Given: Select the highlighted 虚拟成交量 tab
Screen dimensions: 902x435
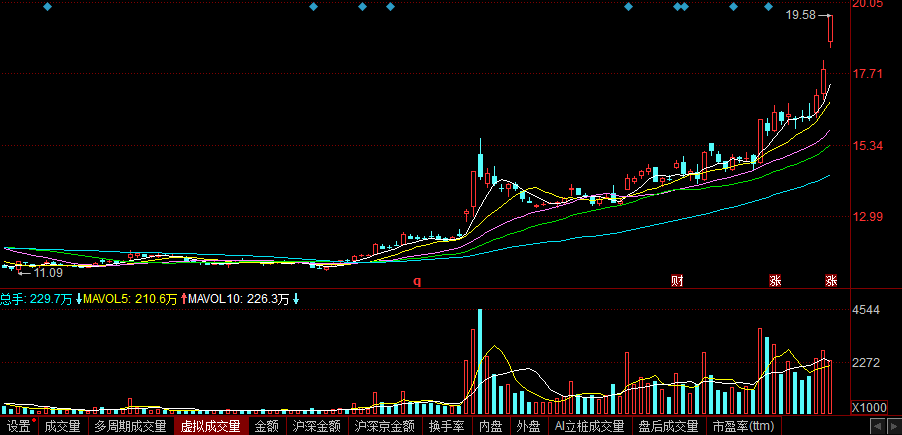Looking at the screenshot, I should click(x=210, y=427).
